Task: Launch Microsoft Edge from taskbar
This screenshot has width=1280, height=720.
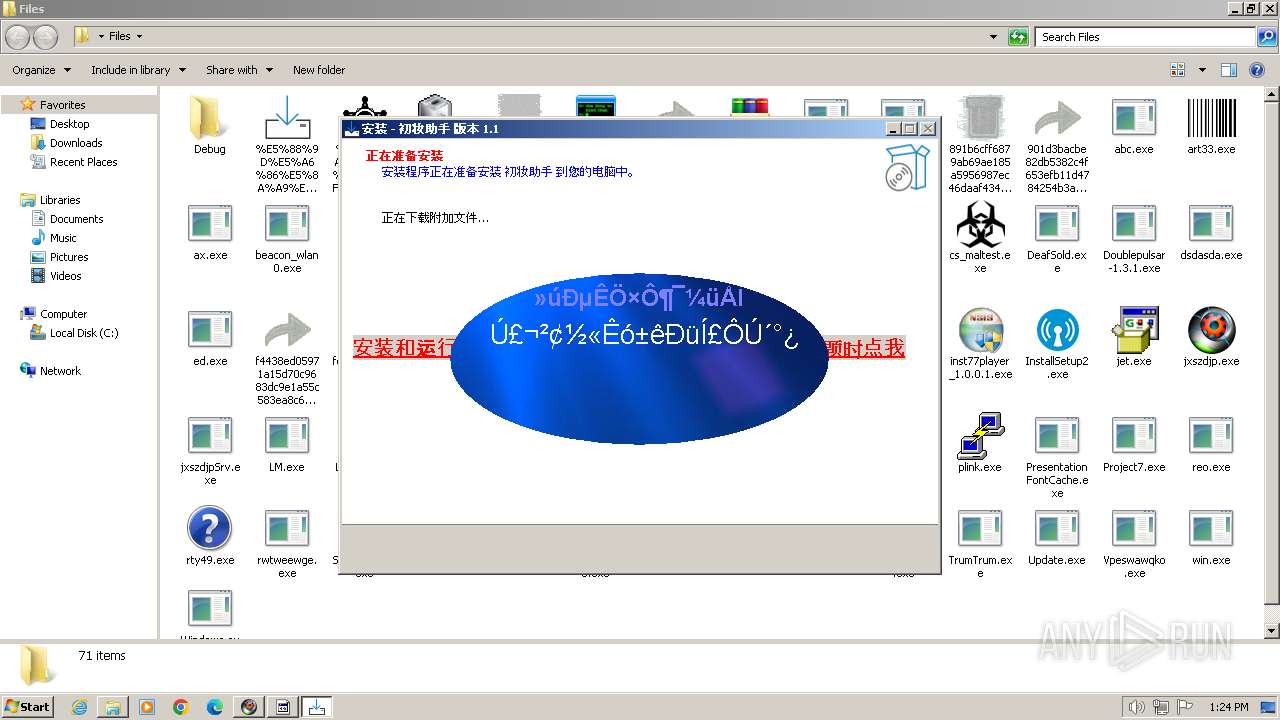Action: coord(215,707)
